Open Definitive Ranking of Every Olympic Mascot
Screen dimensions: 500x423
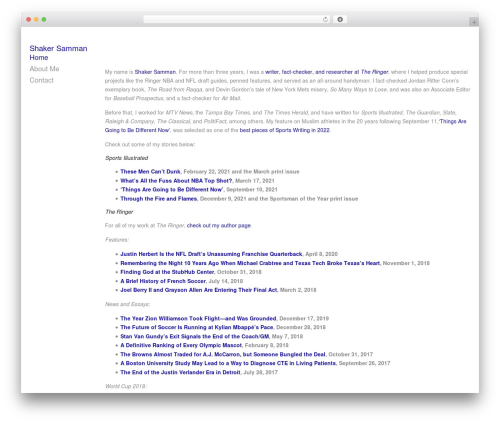(x=181, y=345)
